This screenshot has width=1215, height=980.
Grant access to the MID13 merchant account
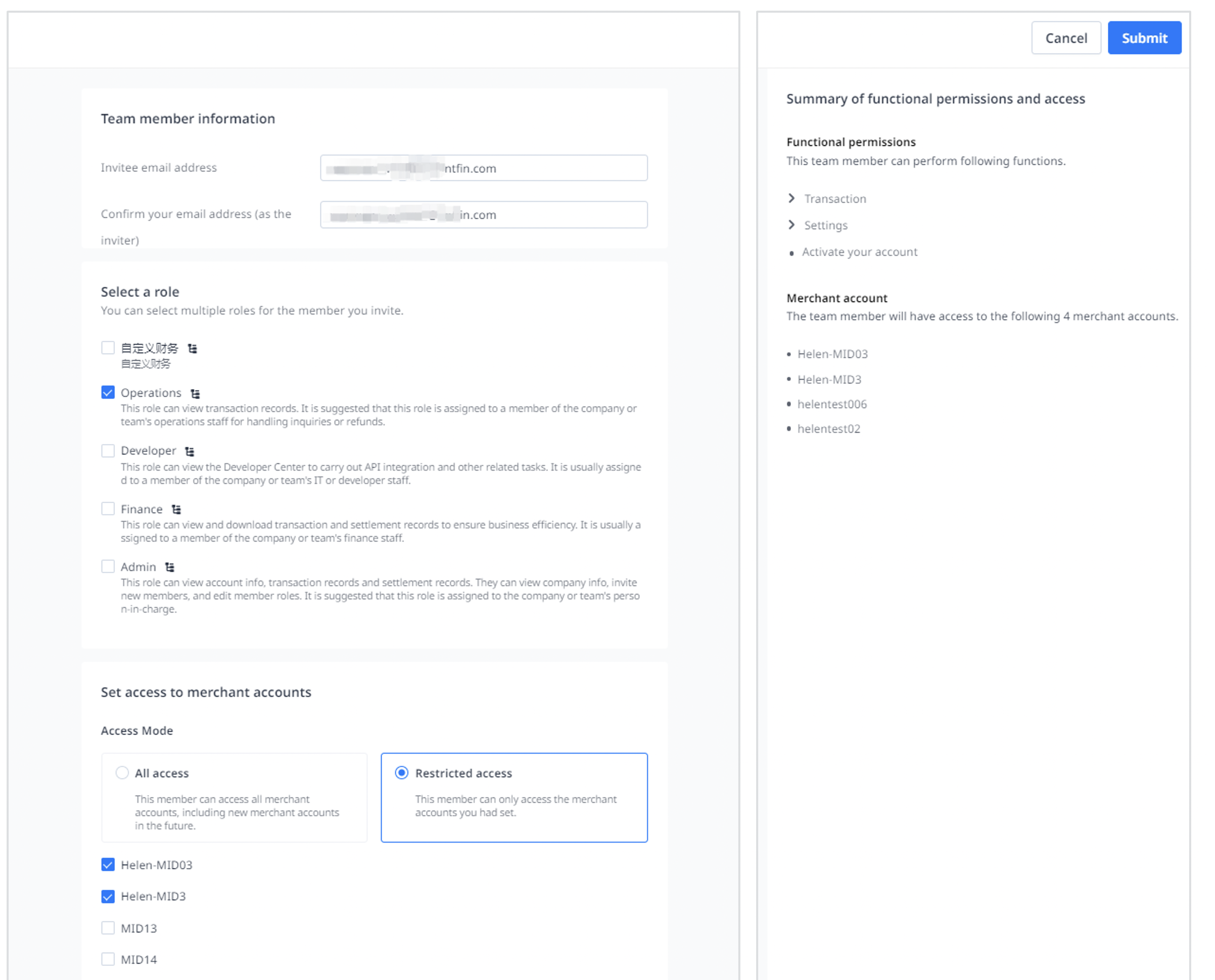[x=108, y=928]
